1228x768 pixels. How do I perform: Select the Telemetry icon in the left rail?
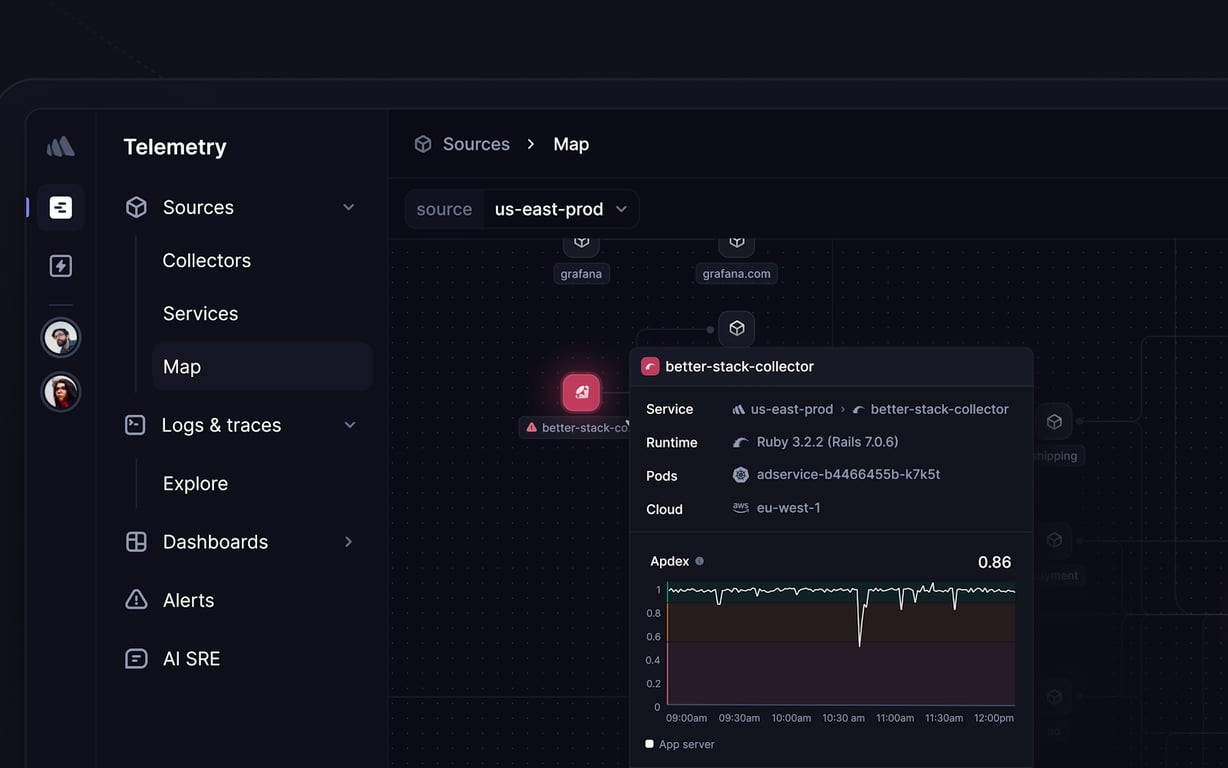[x=61, y=208]
